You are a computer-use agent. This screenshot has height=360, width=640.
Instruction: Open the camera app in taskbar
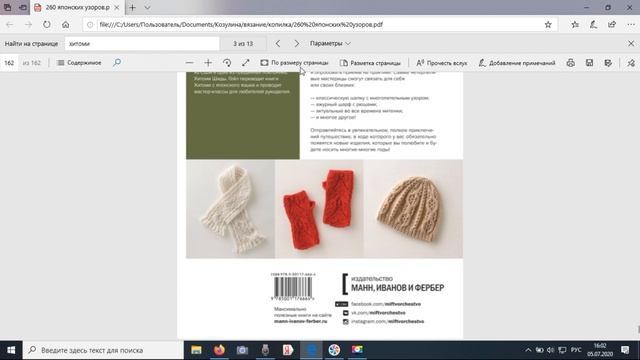tap(242, 350)
